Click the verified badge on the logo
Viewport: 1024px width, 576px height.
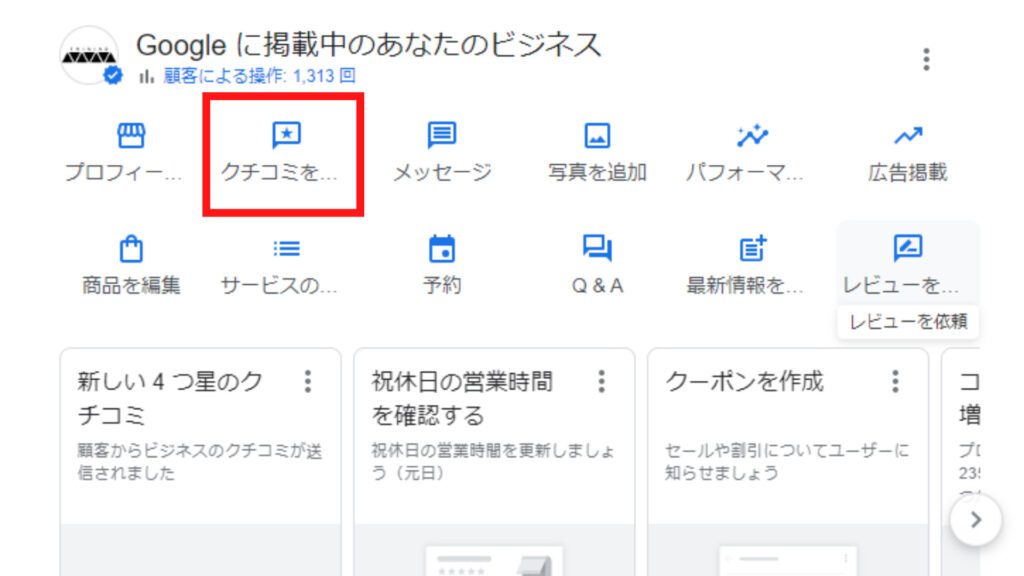pos(113,76)
